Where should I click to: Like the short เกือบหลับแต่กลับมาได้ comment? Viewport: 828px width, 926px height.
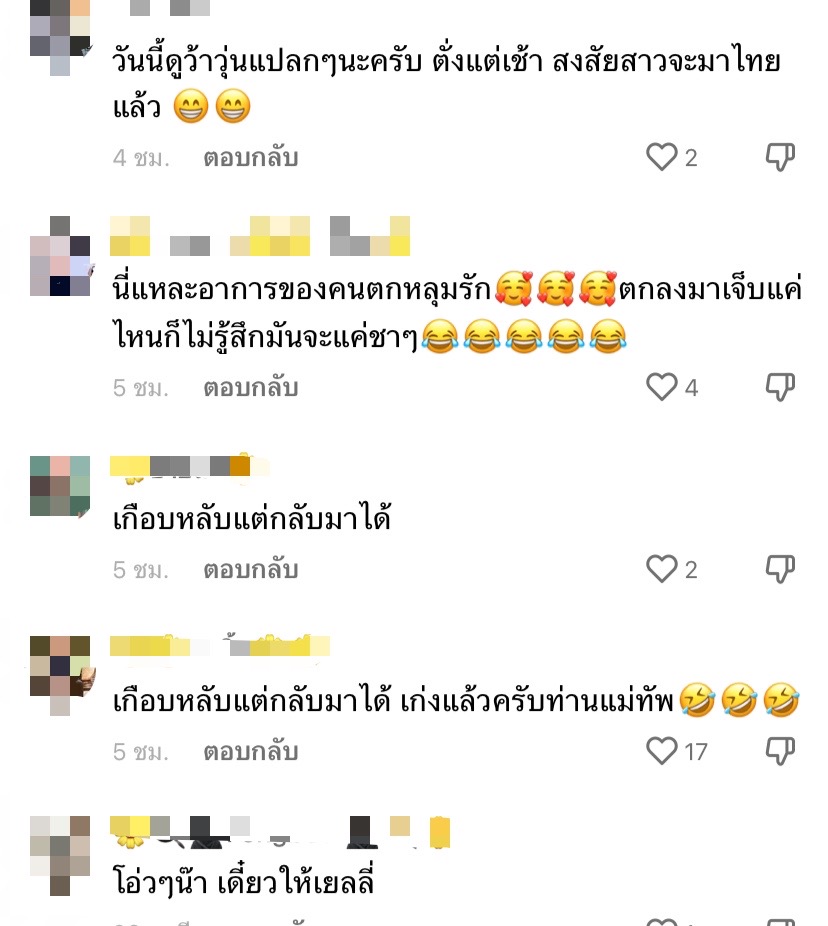point(661,569)
